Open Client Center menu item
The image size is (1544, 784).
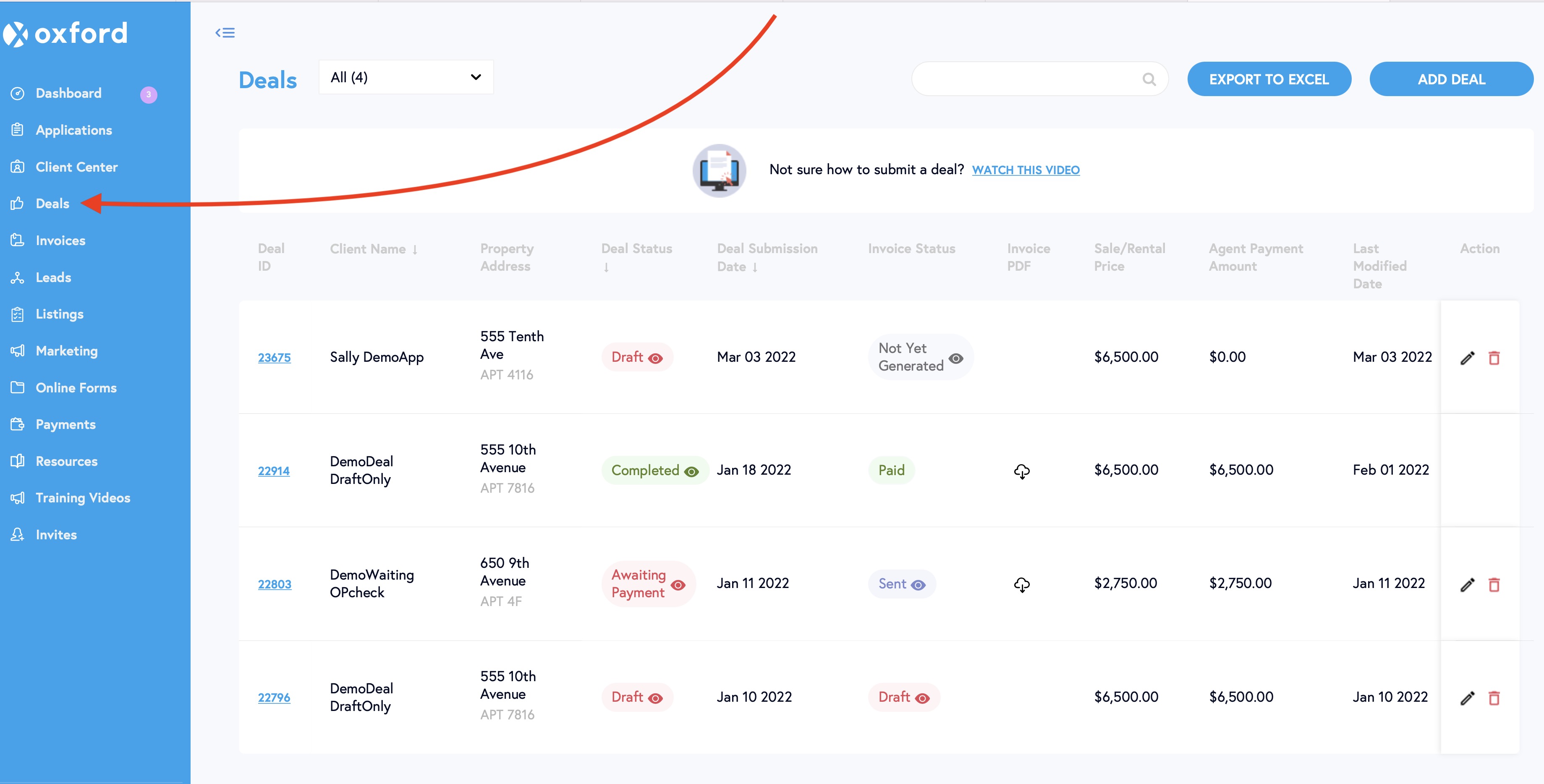point(77,167)
